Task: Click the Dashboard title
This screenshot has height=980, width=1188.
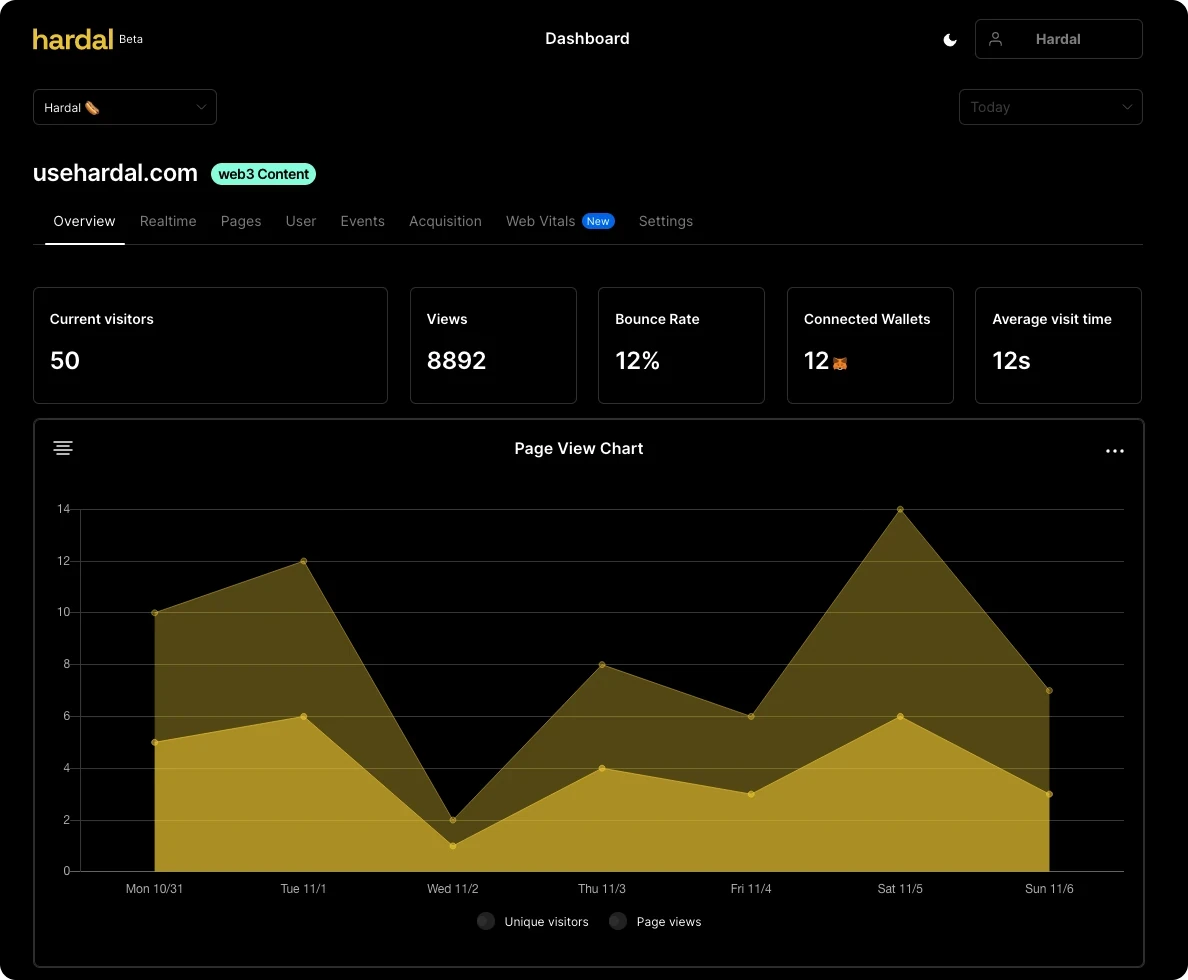Action: coord(587,39)
